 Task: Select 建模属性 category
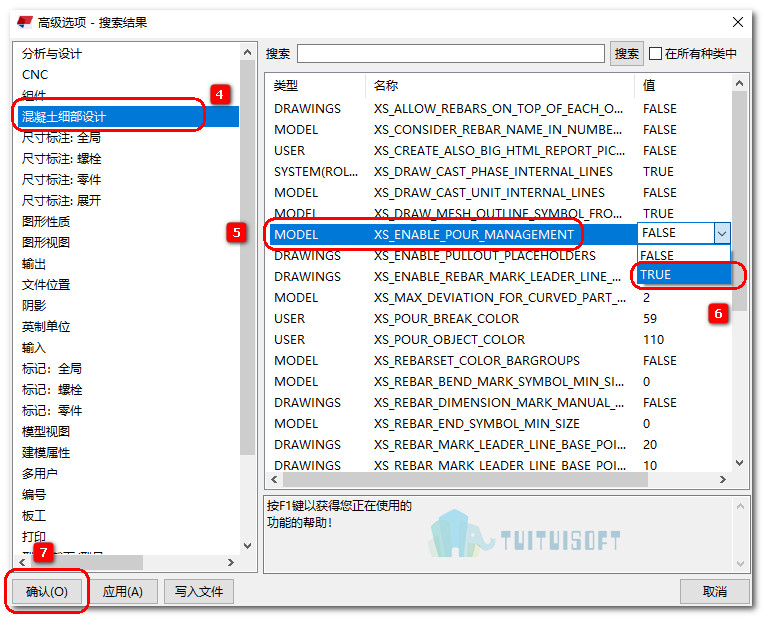click(x=46, y=453)
